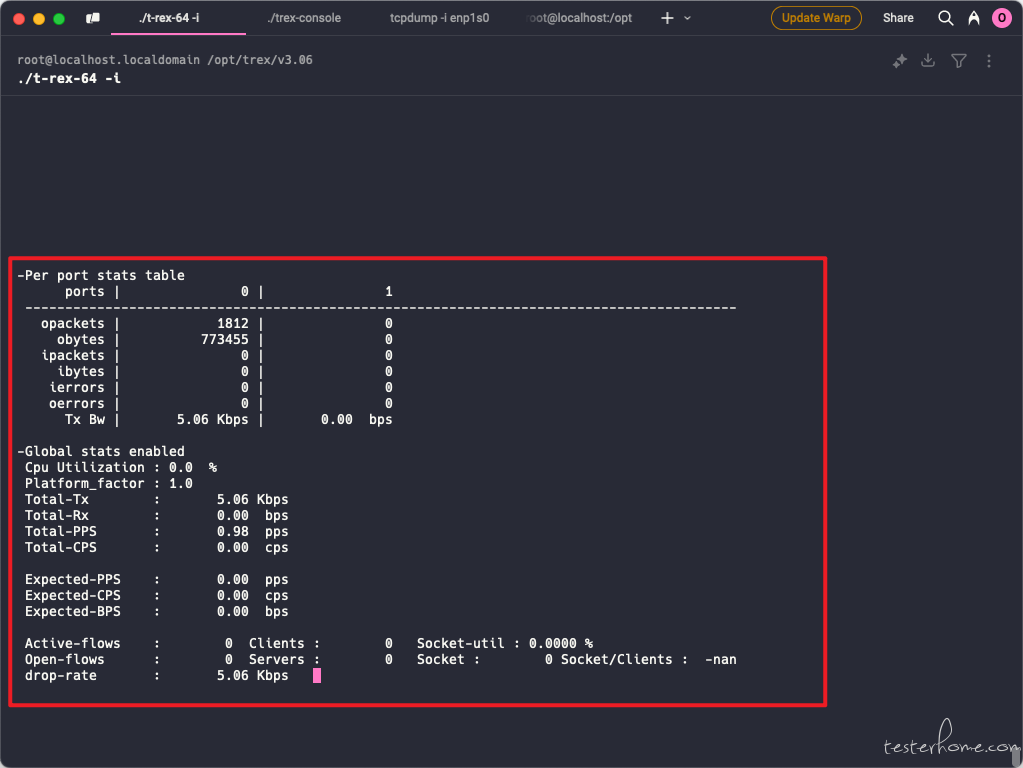Open the Warp AI assistant icon
The width and height of the screenshot is (1023, 768).
click(973, 18)
